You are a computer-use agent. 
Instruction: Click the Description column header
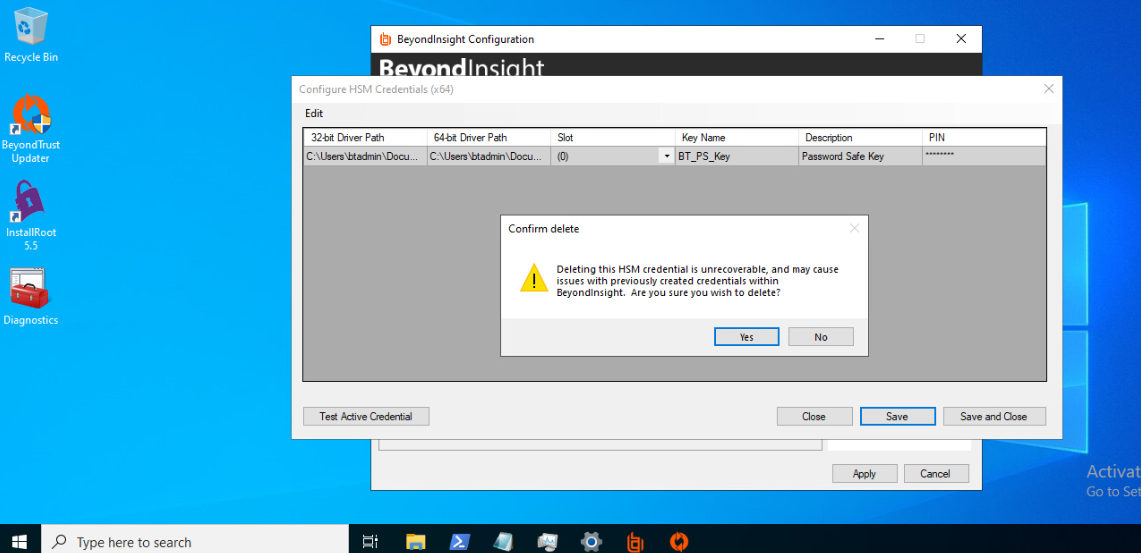pyautogui.click(x=860, y=138)
